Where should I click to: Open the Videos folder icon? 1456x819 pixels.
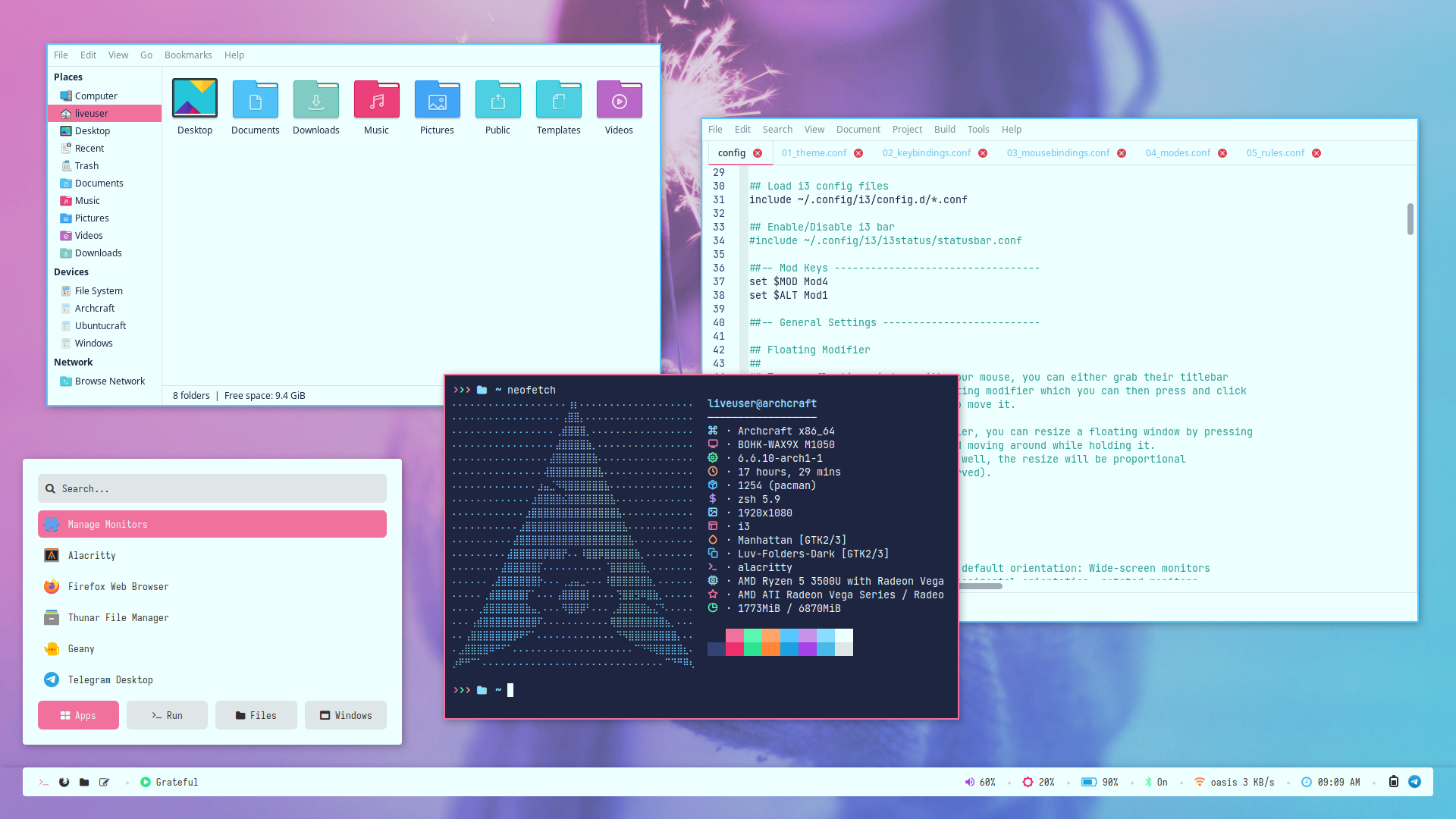tap(619, 100)
